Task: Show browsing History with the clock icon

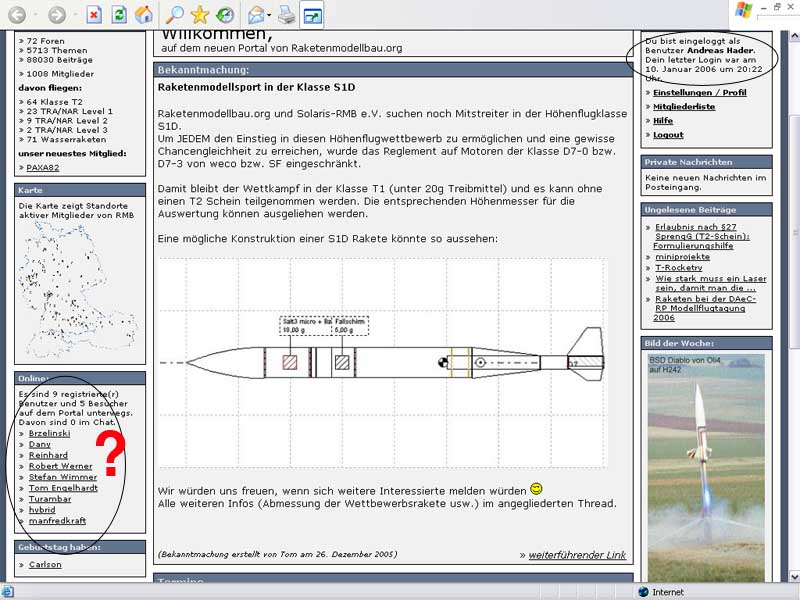Action: [224, 14]
